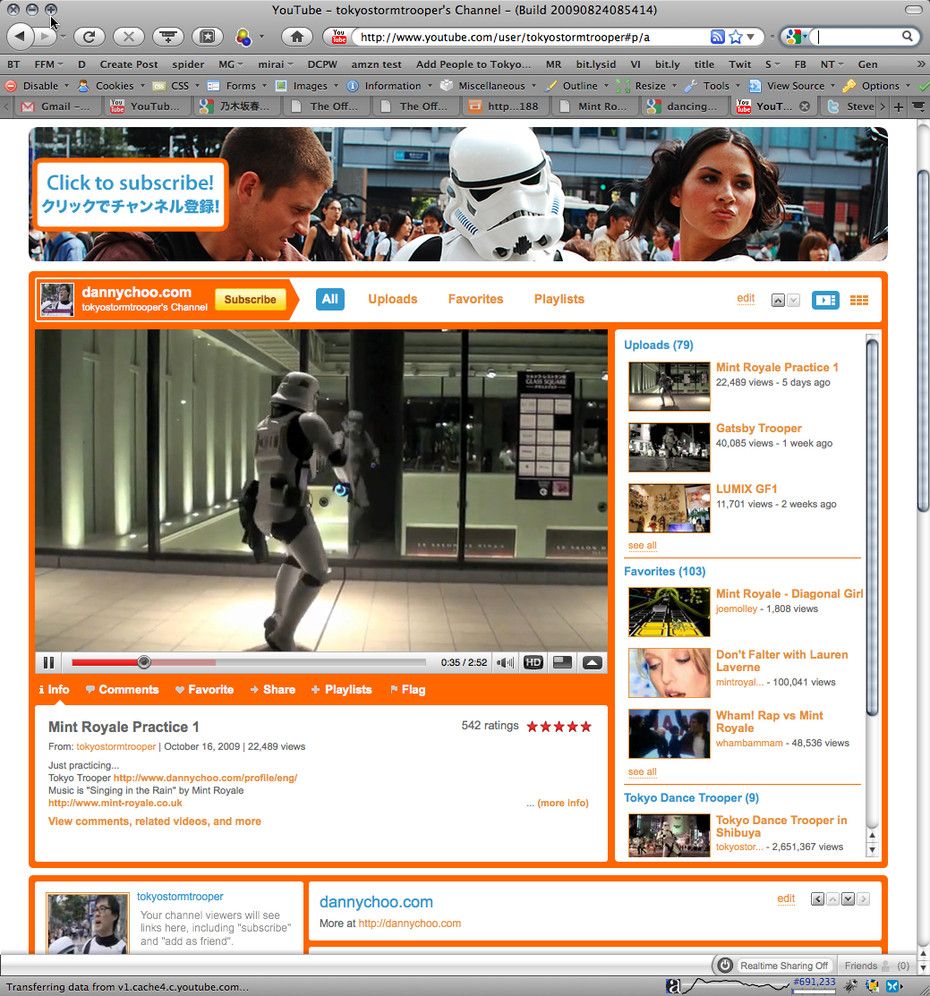
Task: Click the stop loading X button
Action: tap(128, 37)
